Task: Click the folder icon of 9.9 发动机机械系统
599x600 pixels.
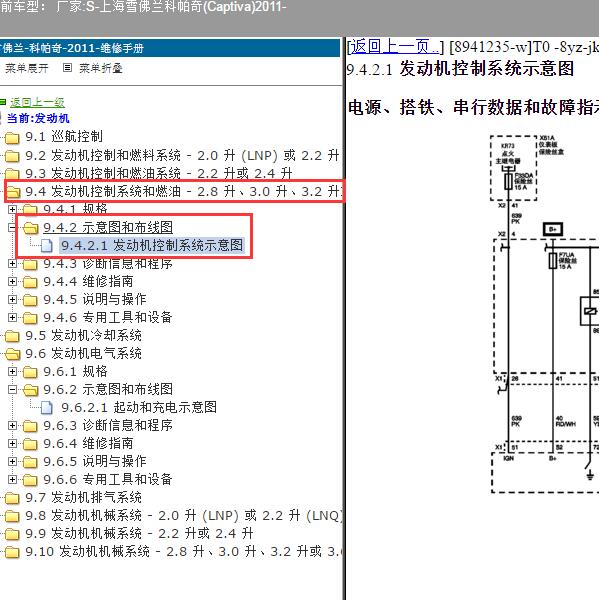Action: click(12, 534)
